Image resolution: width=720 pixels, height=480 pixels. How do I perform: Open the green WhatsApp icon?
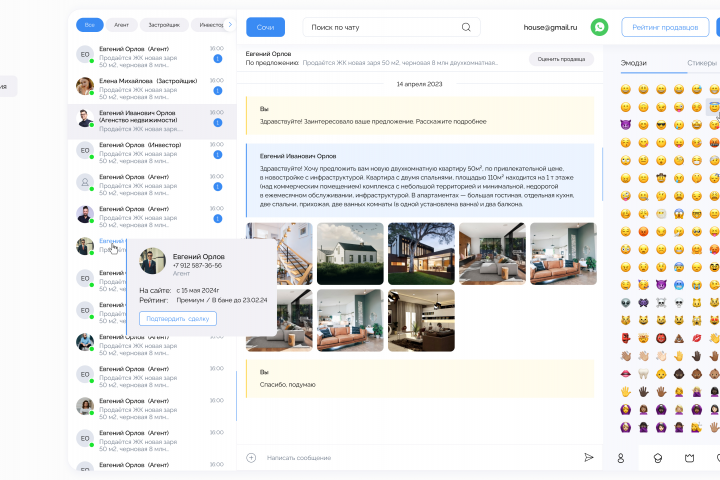point(599,27)
